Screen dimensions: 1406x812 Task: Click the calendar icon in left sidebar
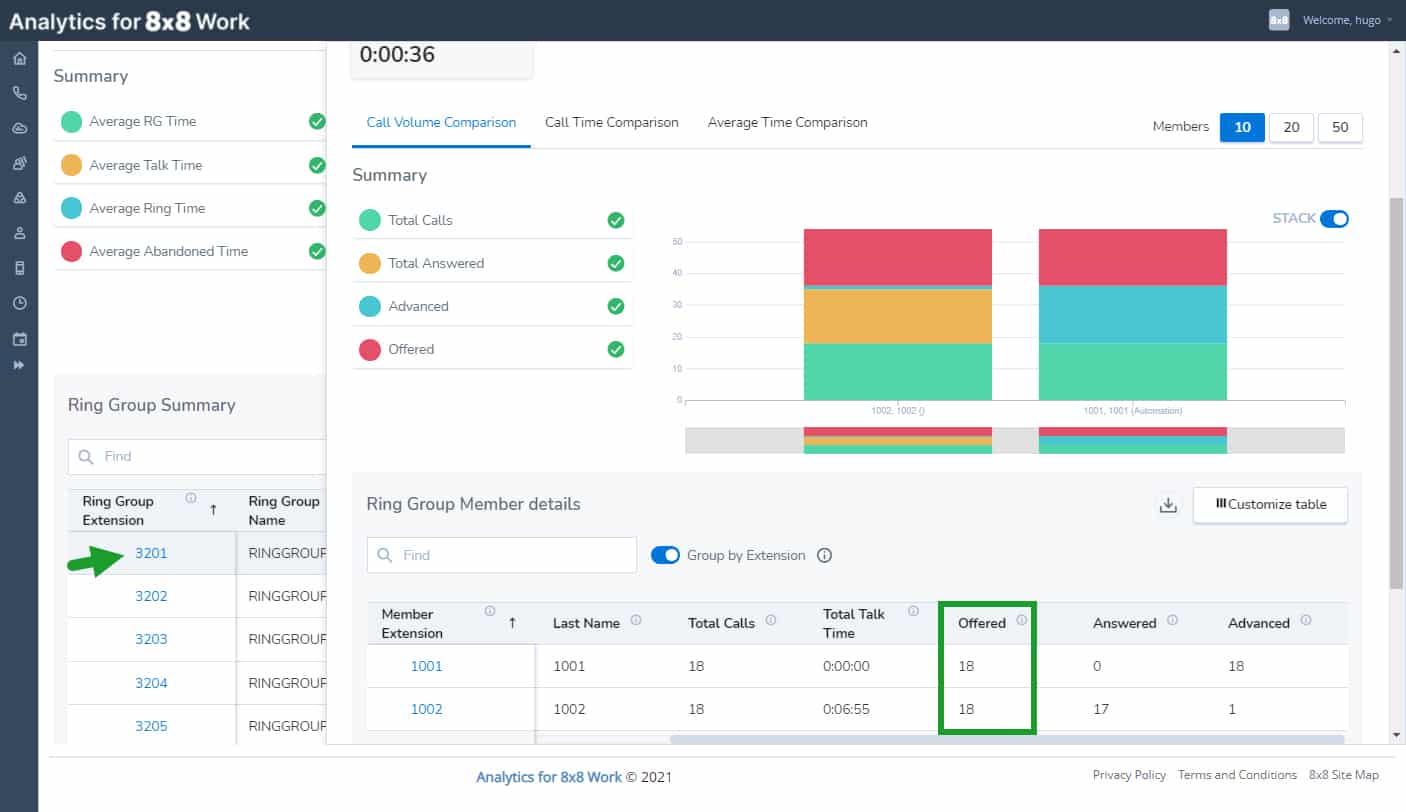point(19,339)
